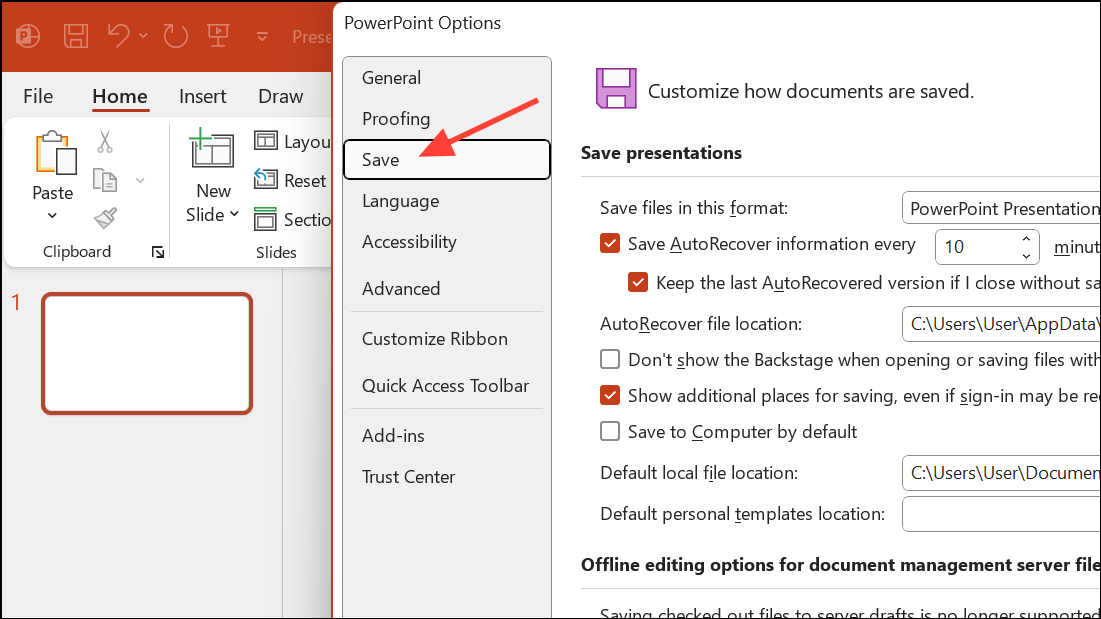Disable Save AutoRecover information checkbox
Screen dimensions: 1101x619
[610, 243]
